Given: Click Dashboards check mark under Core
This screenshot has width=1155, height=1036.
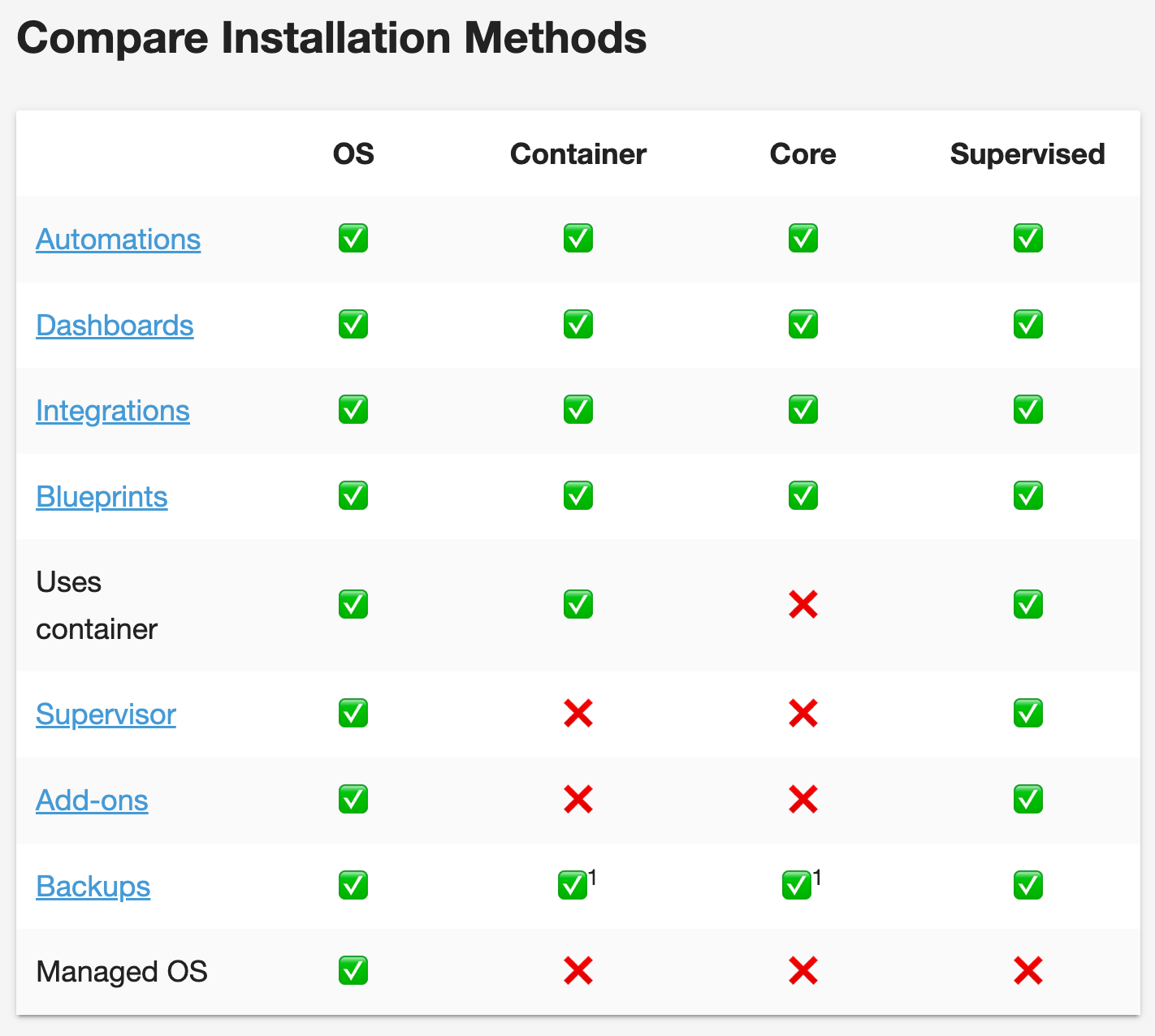Looking at the screenshot, I should click(x=803, y=325).
